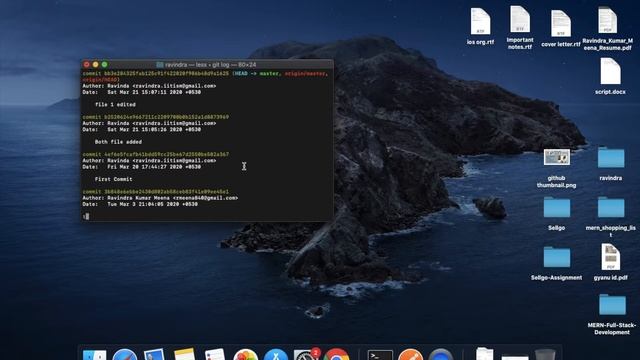This screenshot has width=640, height=360.
Task: Minimize the terminal window
Action: point(96,64)
